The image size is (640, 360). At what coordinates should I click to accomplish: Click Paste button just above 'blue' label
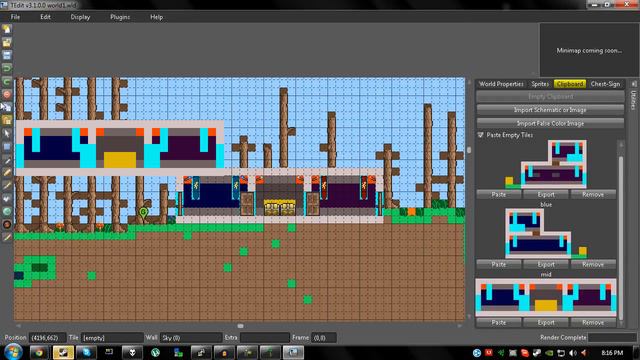click(499, 195)
